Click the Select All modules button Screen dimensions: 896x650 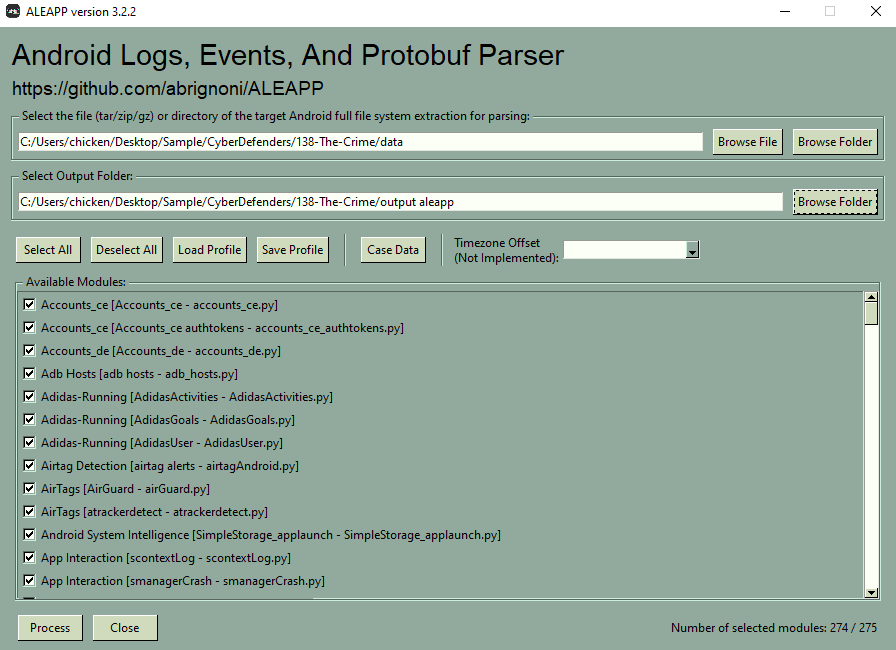(x=48, y=250)
